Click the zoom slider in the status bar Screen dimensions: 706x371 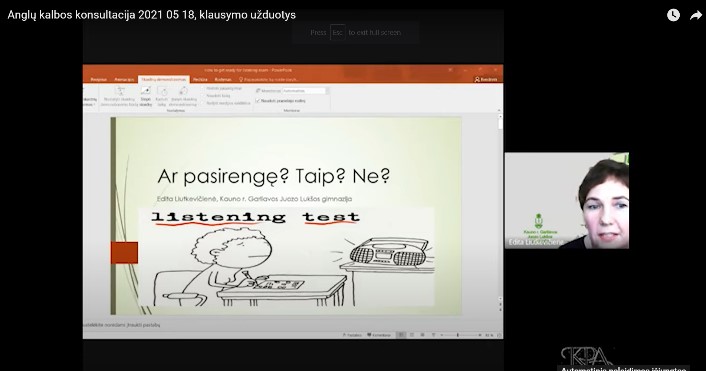click(459, 335)
